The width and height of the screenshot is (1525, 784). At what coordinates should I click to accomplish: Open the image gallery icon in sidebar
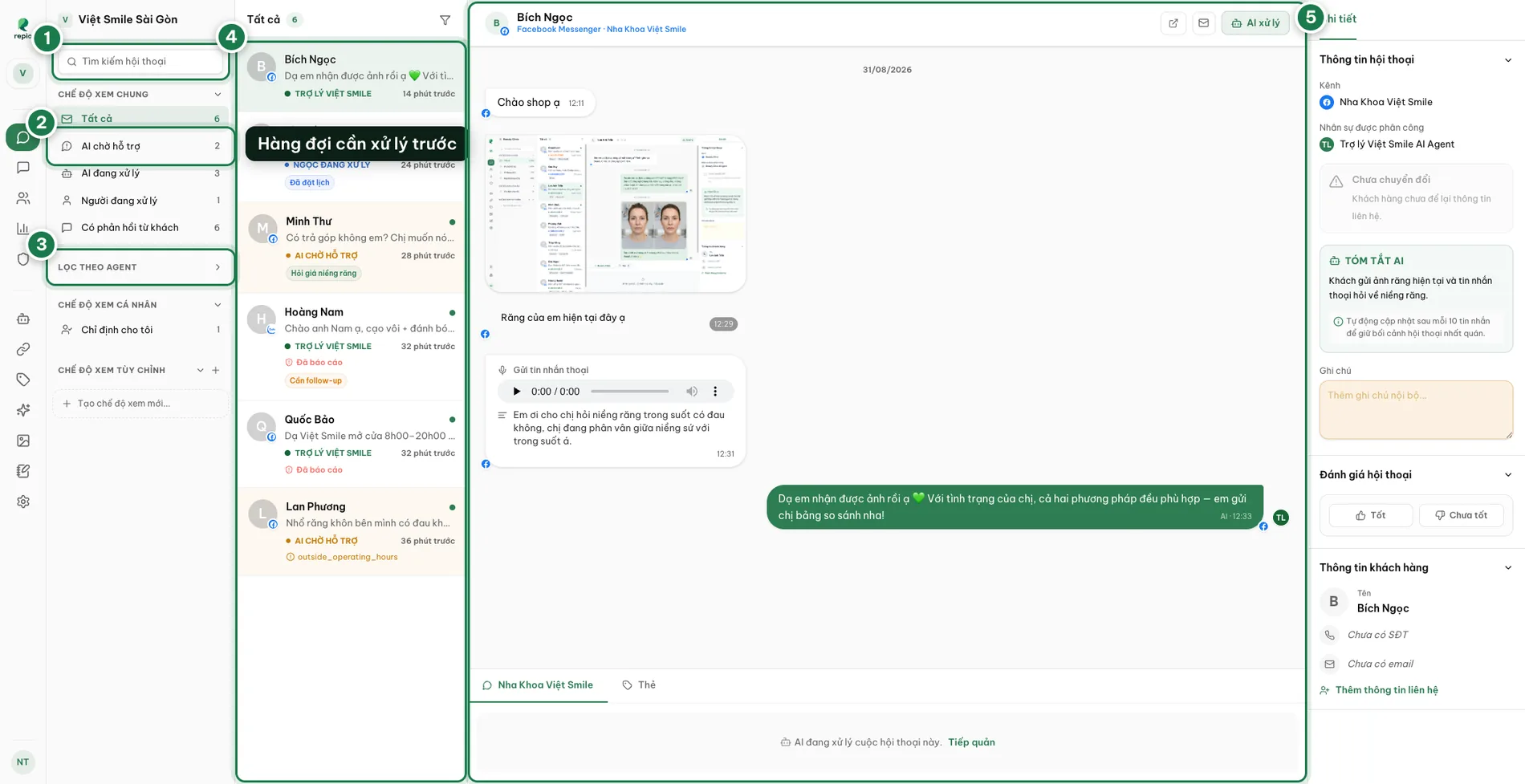[x=23, y=441]
